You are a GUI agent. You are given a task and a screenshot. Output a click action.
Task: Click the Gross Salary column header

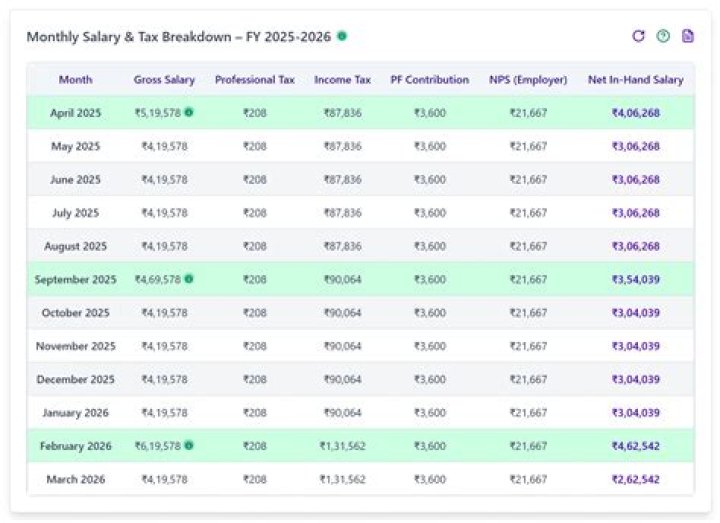click(x=165, y=80)
